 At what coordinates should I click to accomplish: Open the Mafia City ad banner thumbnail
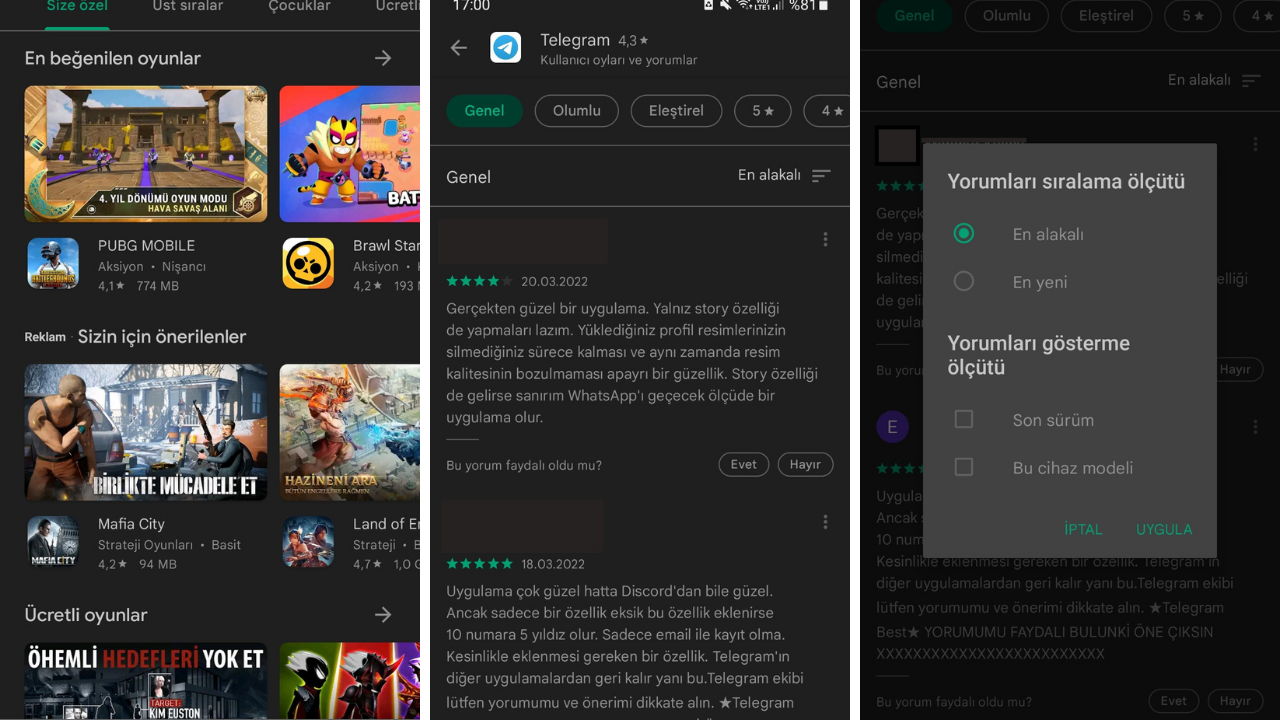[x=146, y=432]
